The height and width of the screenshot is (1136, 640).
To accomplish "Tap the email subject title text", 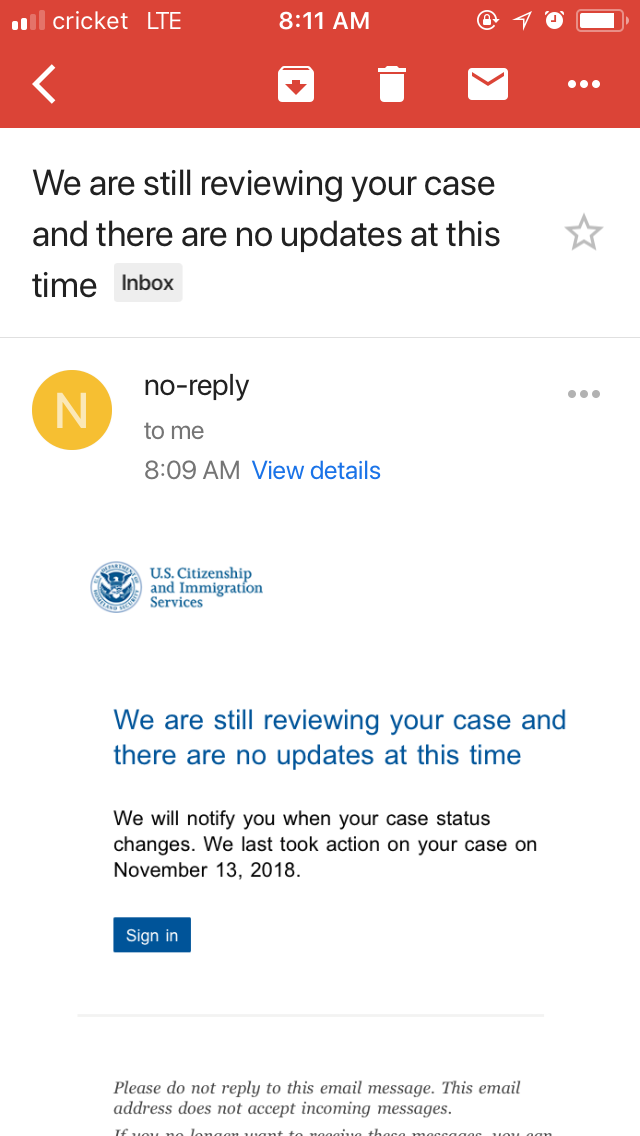I will point(266,233).
